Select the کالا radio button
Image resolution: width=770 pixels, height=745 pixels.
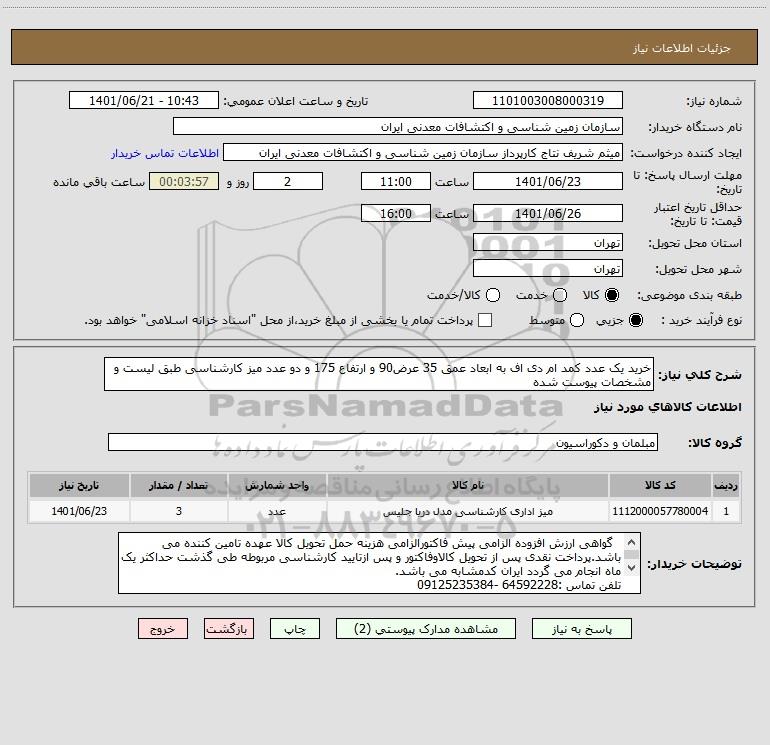point(612,295)
